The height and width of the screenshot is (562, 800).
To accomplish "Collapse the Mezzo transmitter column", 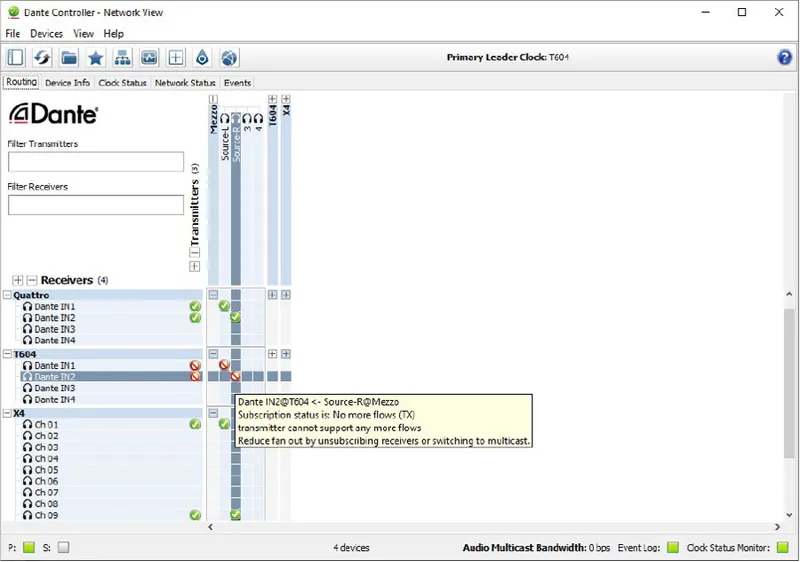I will pos(213,99).
